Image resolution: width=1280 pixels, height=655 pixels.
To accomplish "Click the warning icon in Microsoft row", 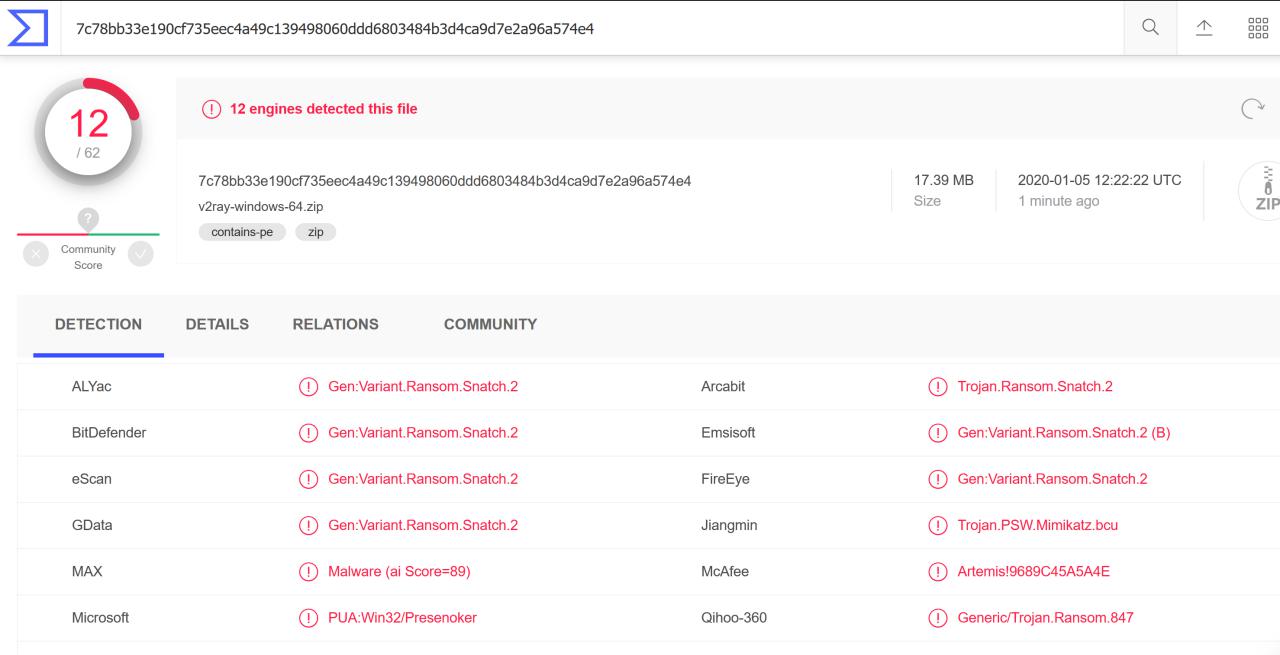I will tap(309, 618).
